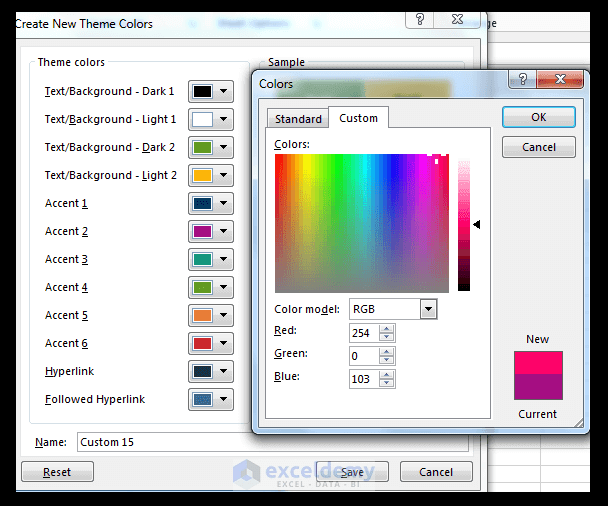Open the Accent 5 color dropdown
This screenshot has height=506, width=608.
pyautogui.click(x=211, y=315)
